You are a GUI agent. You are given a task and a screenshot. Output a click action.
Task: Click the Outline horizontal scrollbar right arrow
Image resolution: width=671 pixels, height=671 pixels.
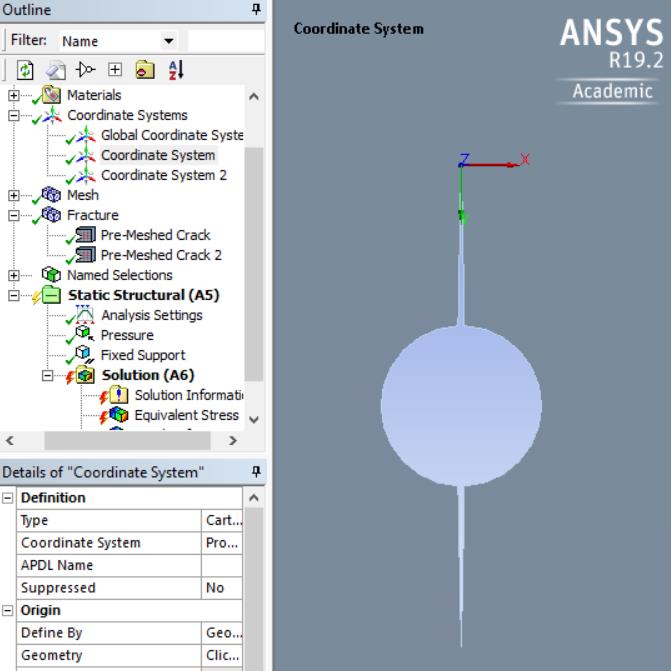pos(232,440)
